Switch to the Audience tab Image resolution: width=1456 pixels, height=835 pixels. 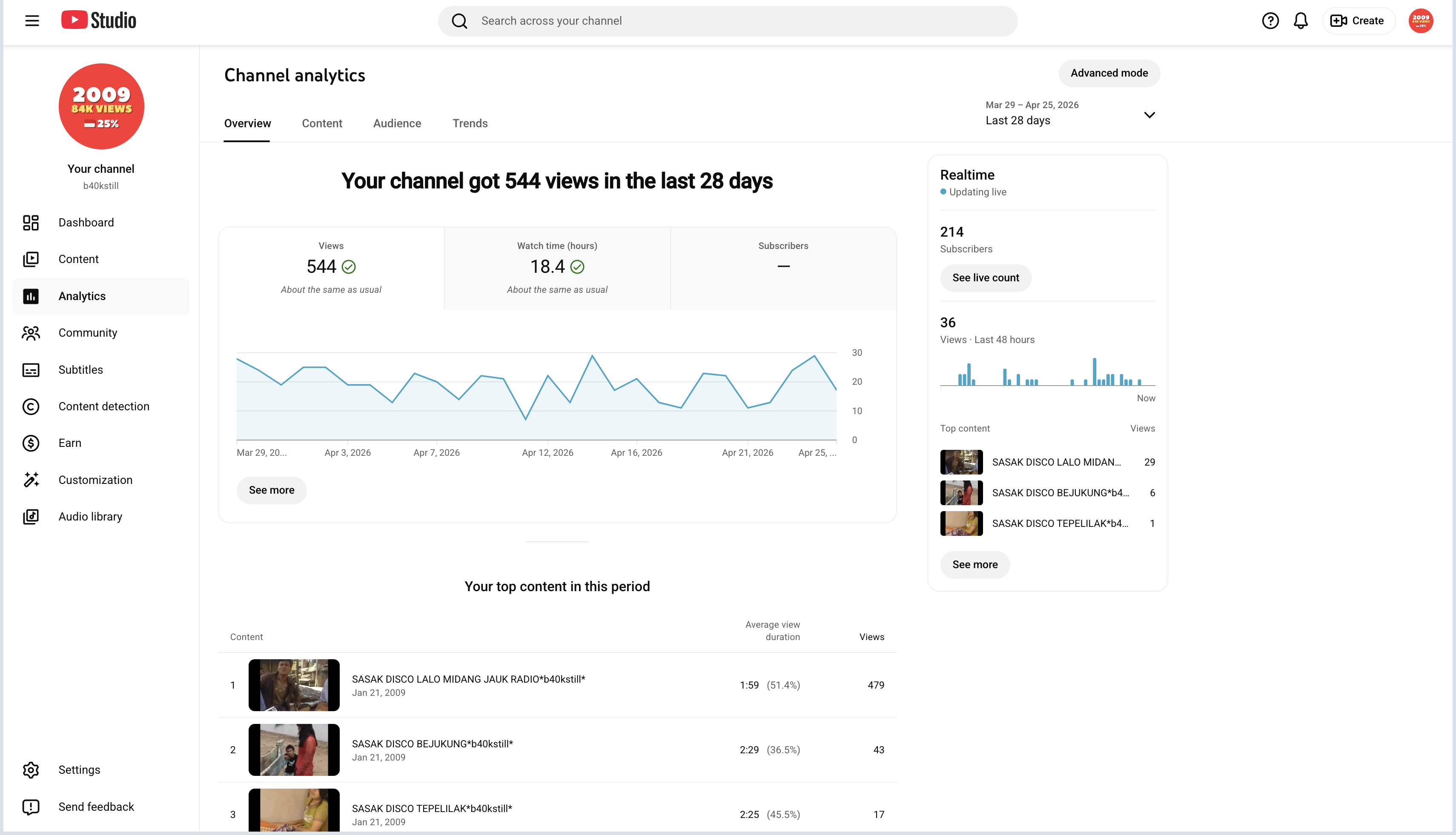click(397, 123)
